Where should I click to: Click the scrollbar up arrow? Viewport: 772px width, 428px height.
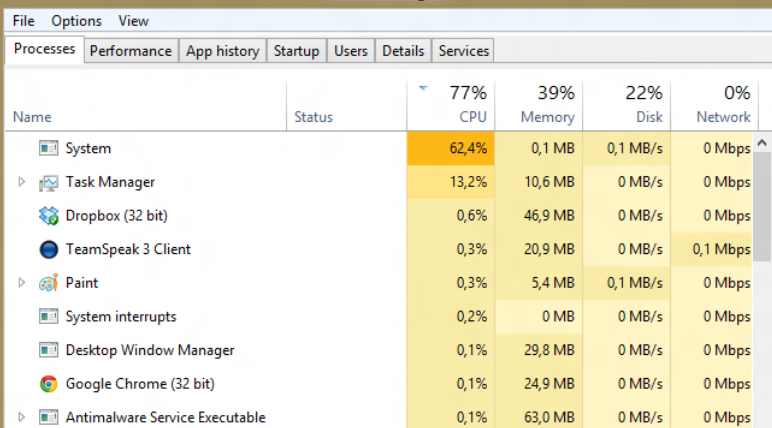click(762, 143)
